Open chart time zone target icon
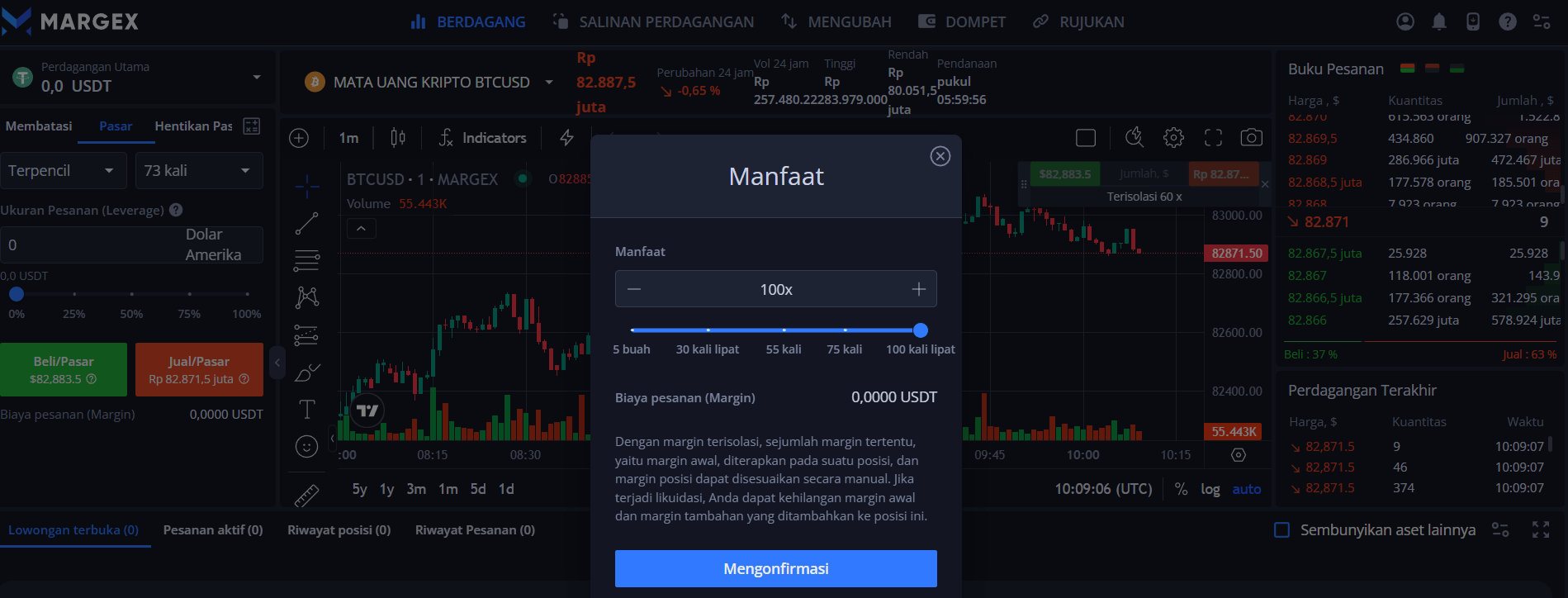The width and height of the screenshot is (1568, 598). 1239,455
